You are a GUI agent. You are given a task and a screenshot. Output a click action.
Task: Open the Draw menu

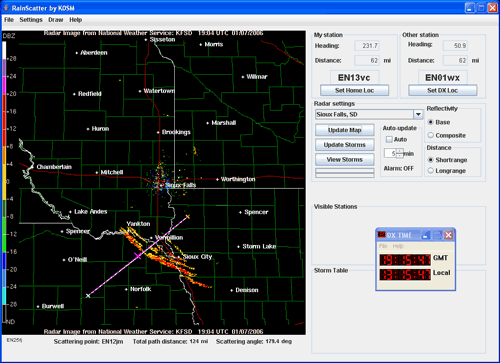pos(55,20)
